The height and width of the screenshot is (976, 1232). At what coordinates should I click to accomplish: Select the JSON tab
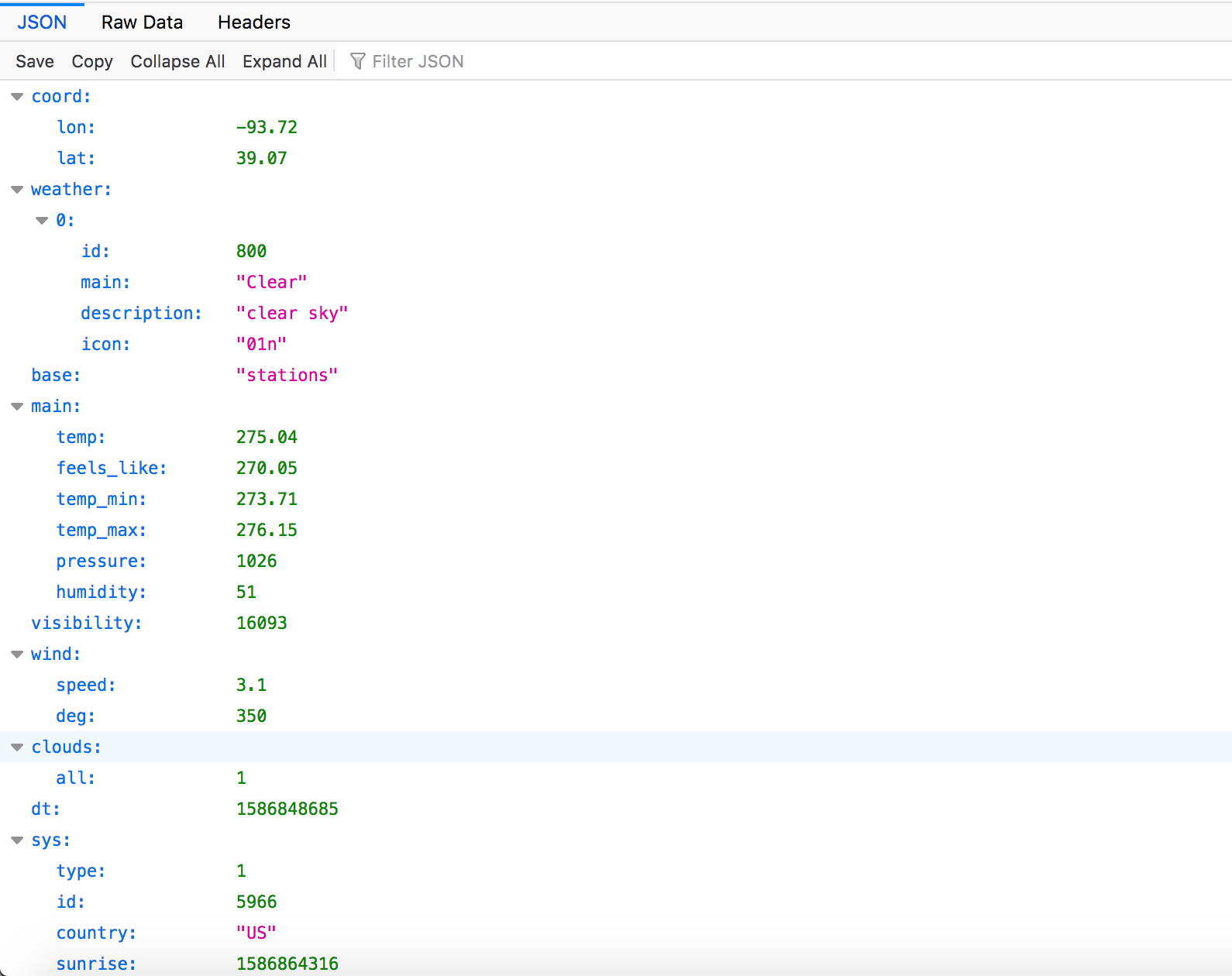[x=42, y=22]
